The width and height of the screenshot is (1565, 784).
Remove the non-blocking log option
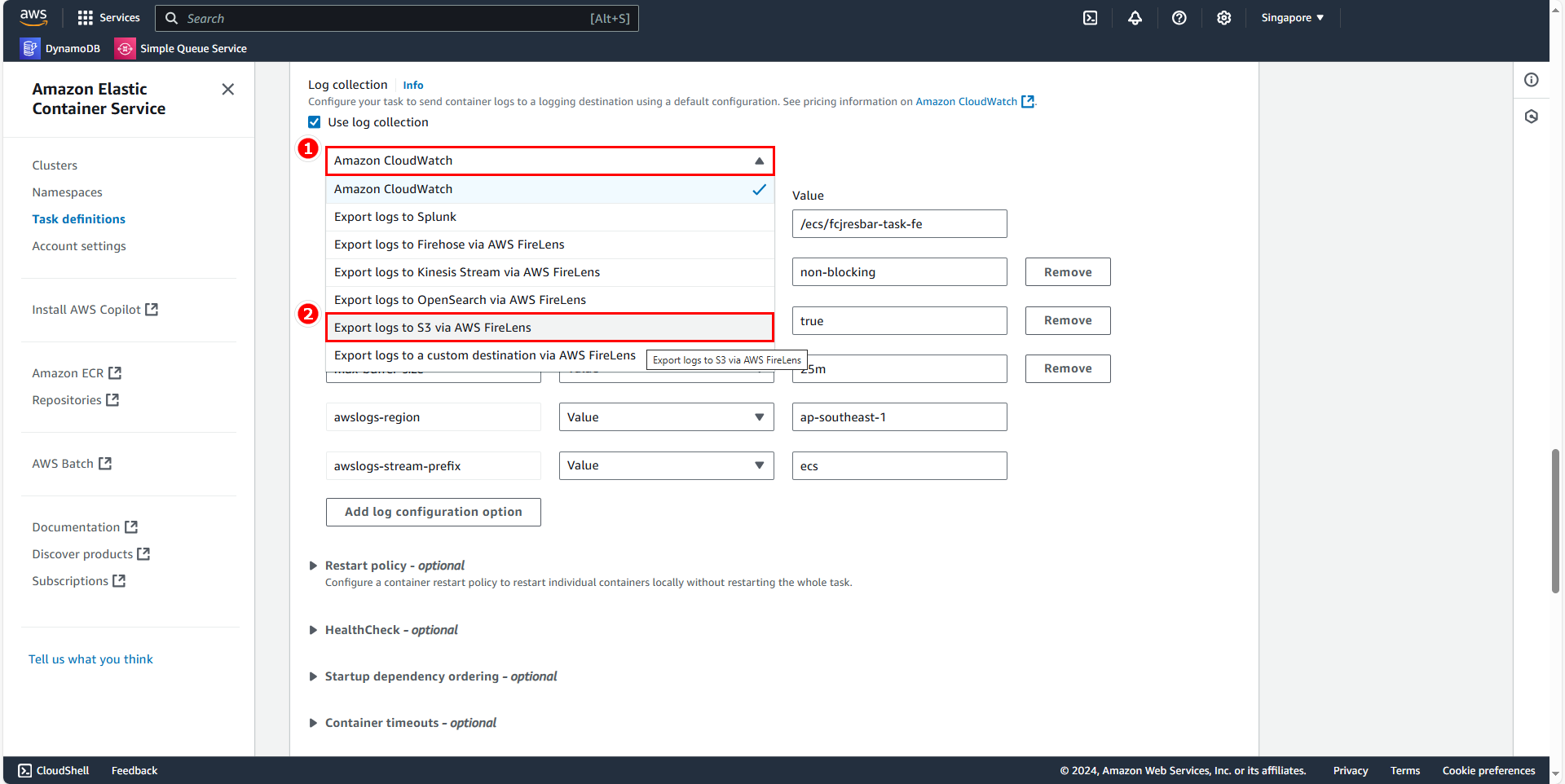tap(1068, 272)
